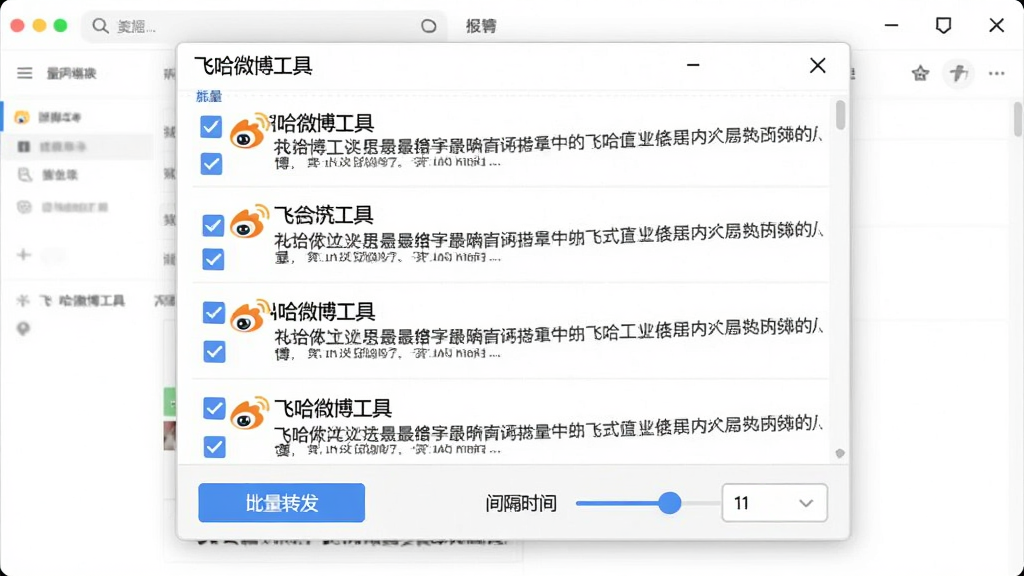1024x576 pixels.
Task: Select the fourth row title 飞哈微博工具
Action: pos(332,409)
